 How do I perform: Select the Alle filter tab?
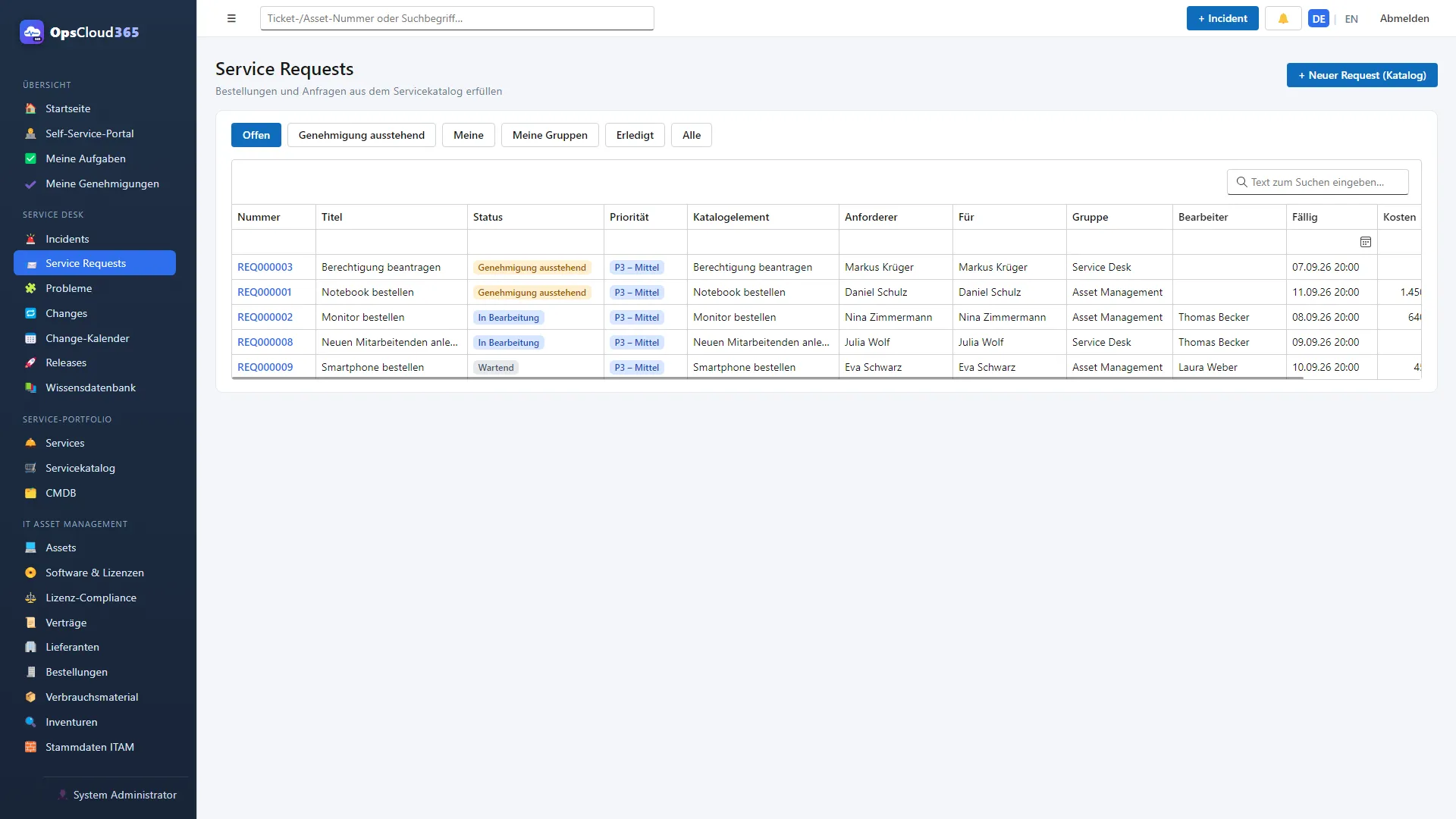coord(692,135)
